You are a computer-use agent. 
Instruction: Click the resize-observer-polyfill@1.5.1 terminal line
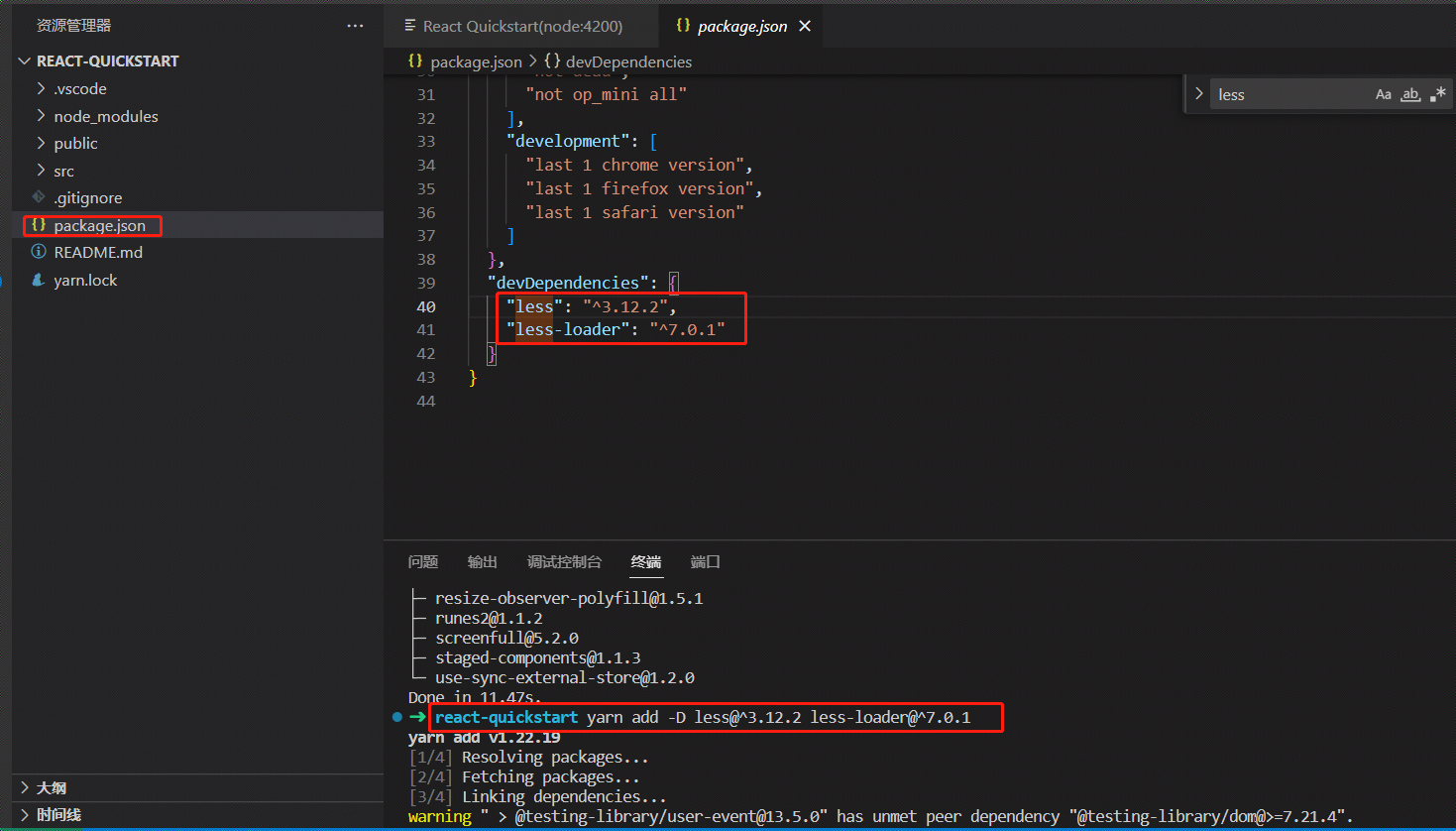tap(569, 598)
